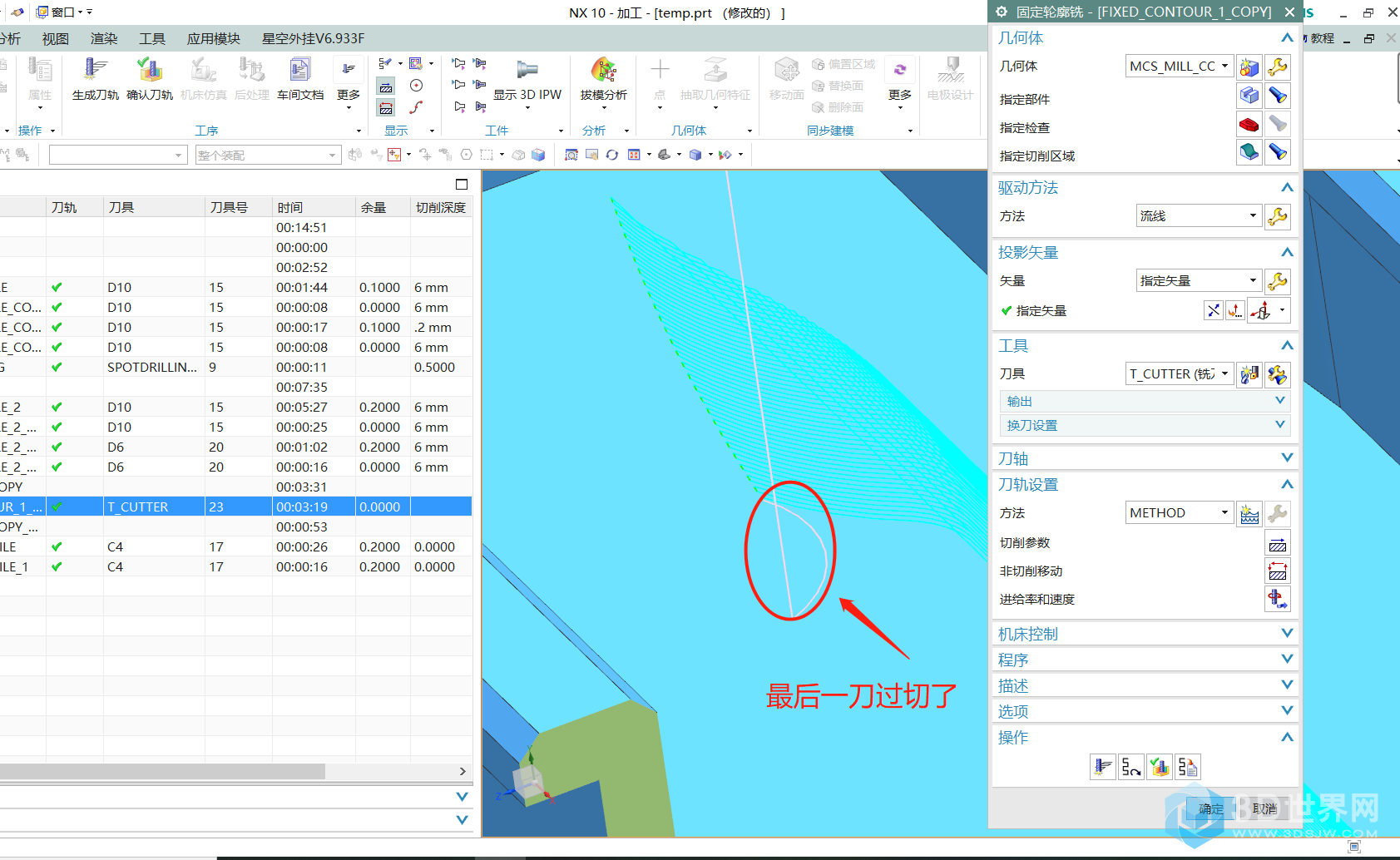Expand the 换刀设置 subsection
This screenshot has height=860, width=1400.
coord(1145,425)
